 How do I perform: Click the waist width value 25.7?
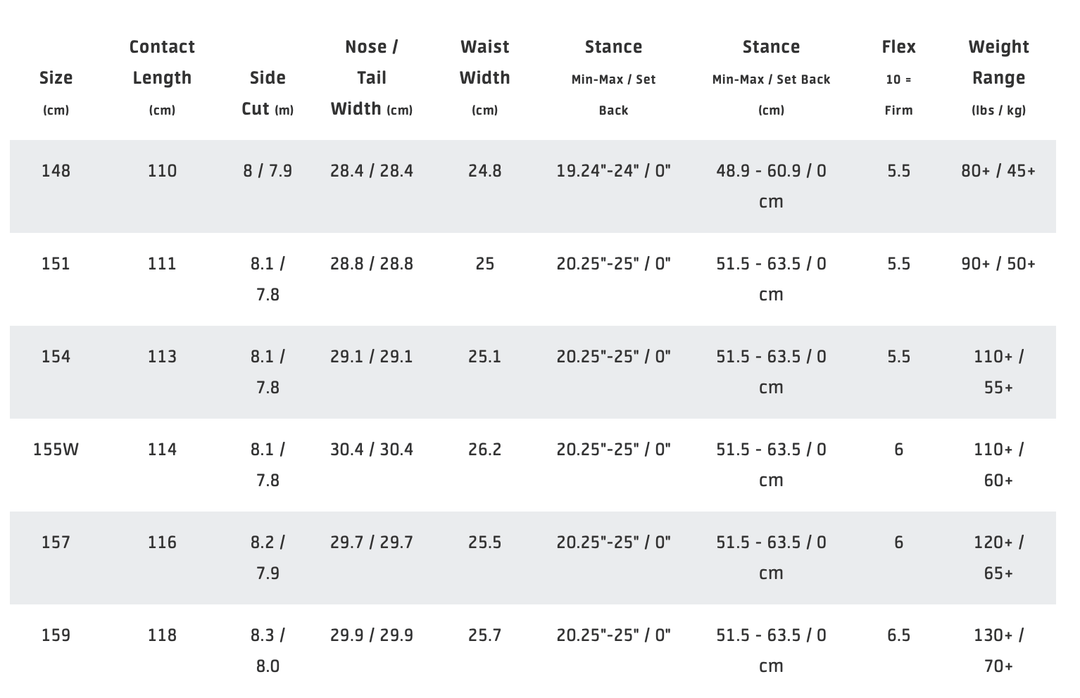coord(485,635)
